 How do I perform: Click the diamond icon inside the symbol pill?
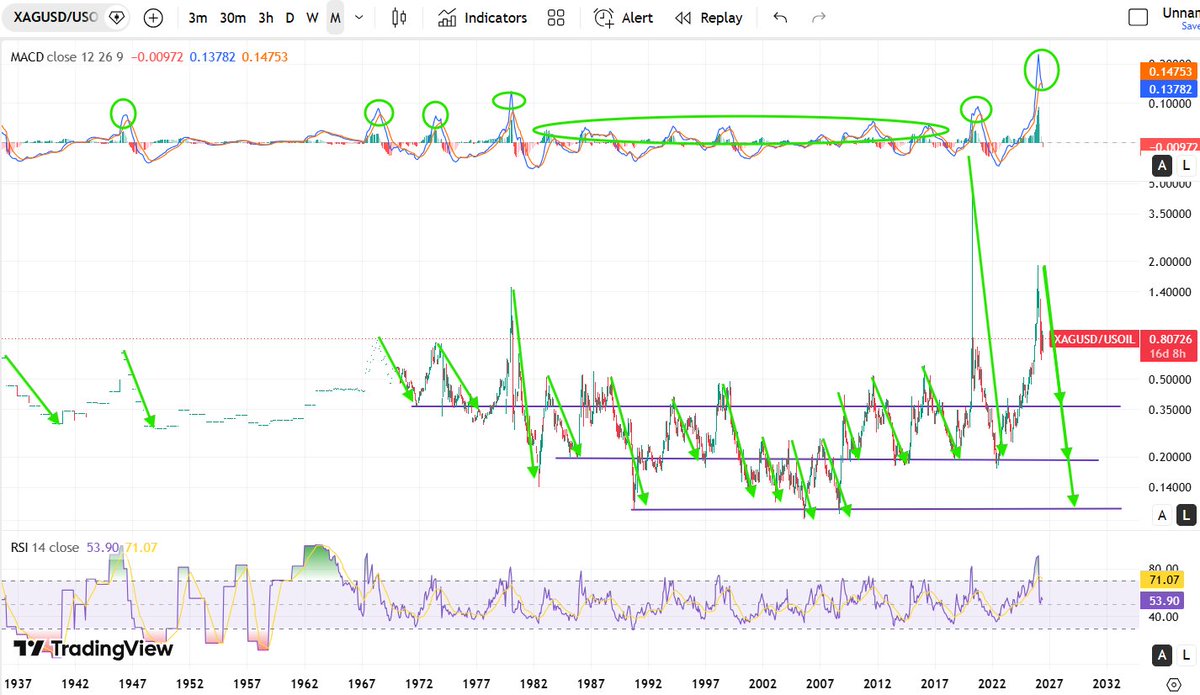click(117, 17)
